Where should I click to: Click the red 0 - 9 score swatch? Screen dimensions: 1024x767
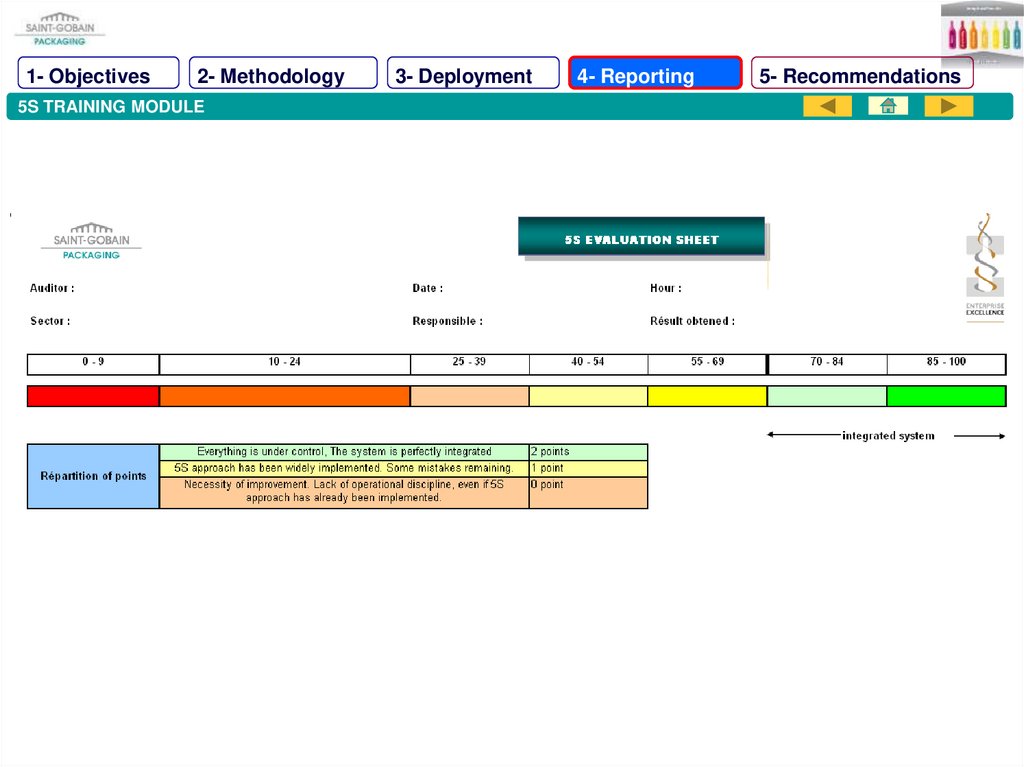tap(93, 396)
